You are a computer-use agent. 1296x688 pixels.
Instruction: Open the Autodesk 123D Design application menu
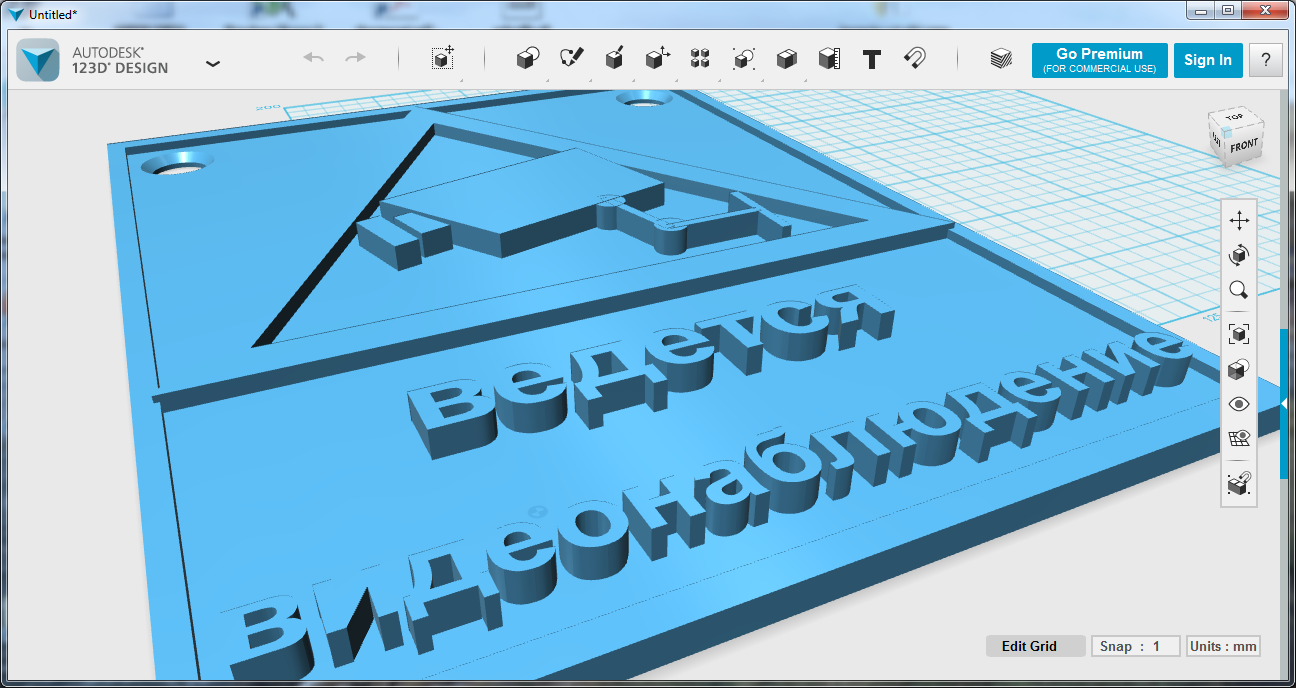pyautogui.click(x=213, y=63)
